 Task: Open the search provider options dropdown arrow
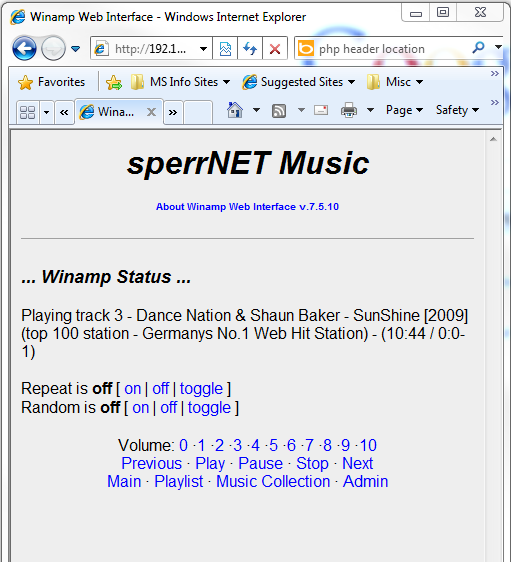click(x=498, y=47)
